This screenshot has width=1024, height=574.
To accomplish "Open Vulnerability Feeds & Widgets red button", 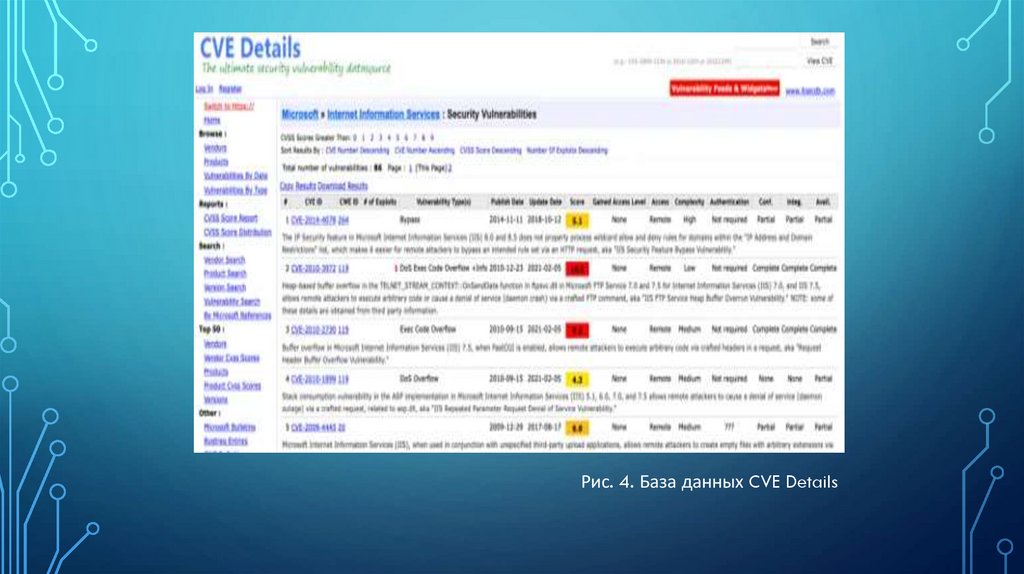I will click(x=724, y=88).
